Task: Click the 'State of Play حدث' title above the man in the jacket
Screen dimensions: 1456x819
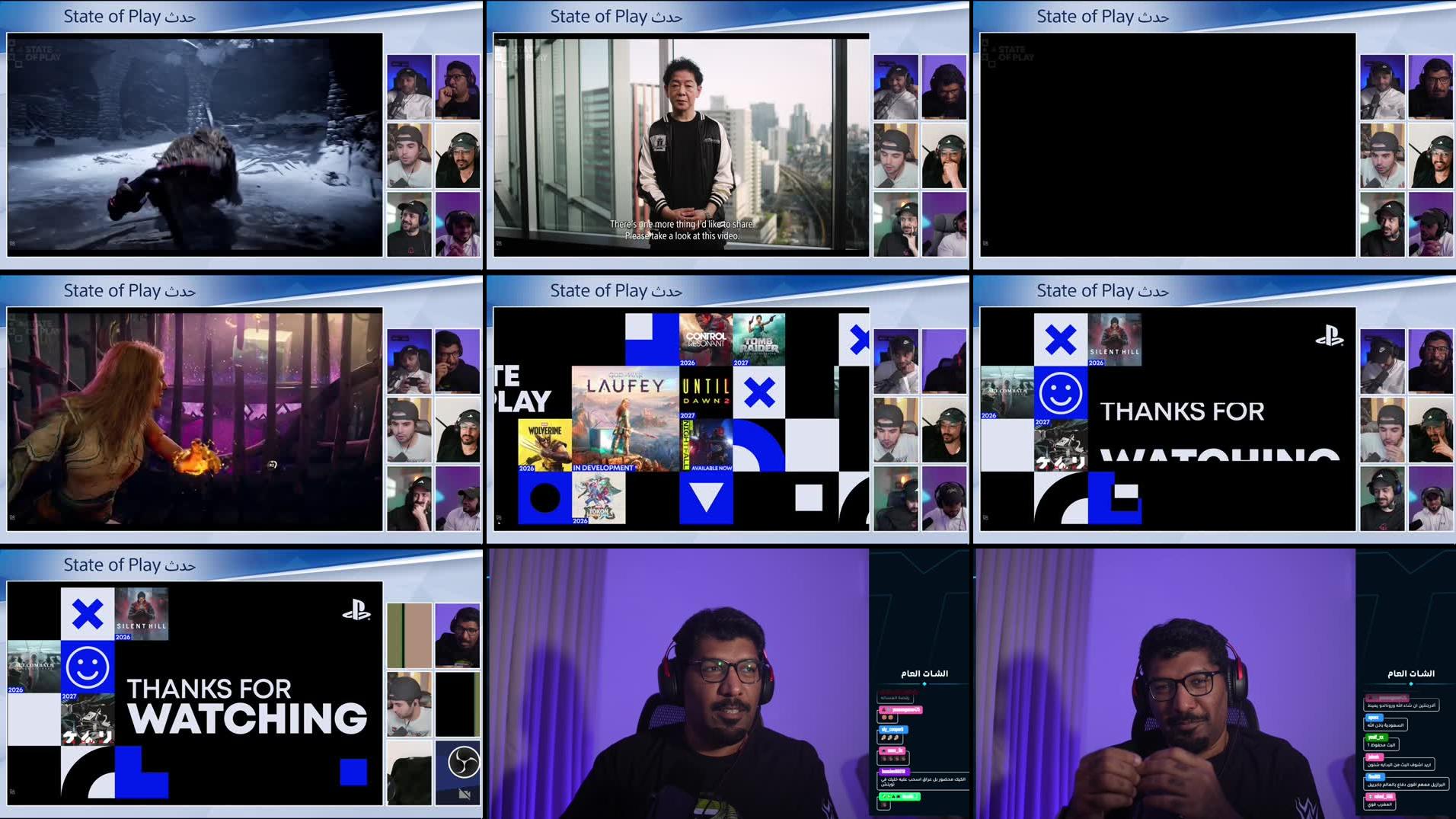Action: point(616,17)
